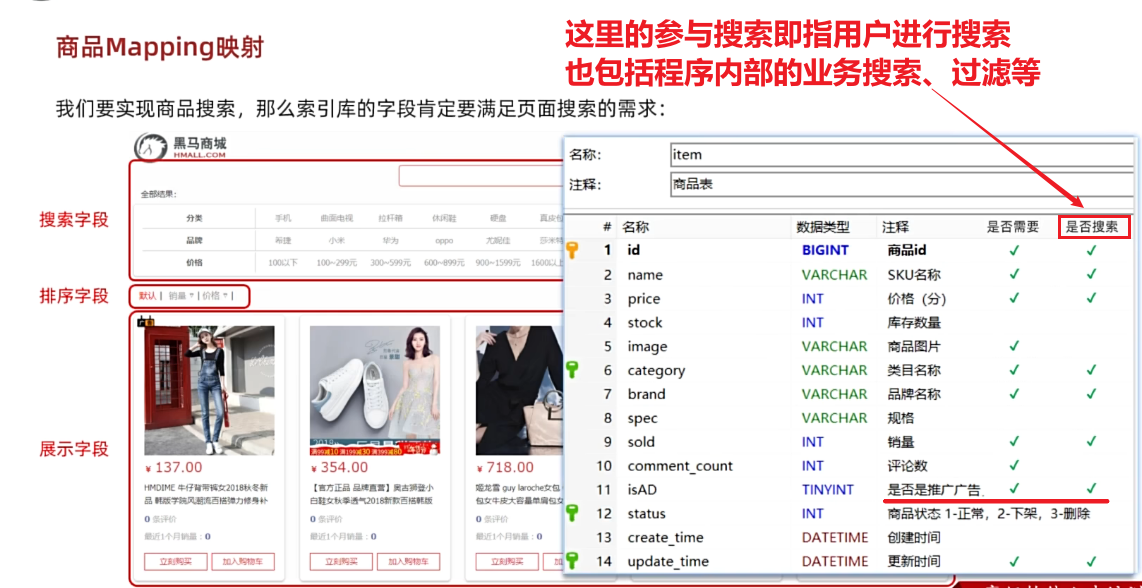Image resolution: width=1142 pixels, height=588 pixels.
Task: Click the 是否需要 checkmark in the price row
Action: coord(1014,298)
